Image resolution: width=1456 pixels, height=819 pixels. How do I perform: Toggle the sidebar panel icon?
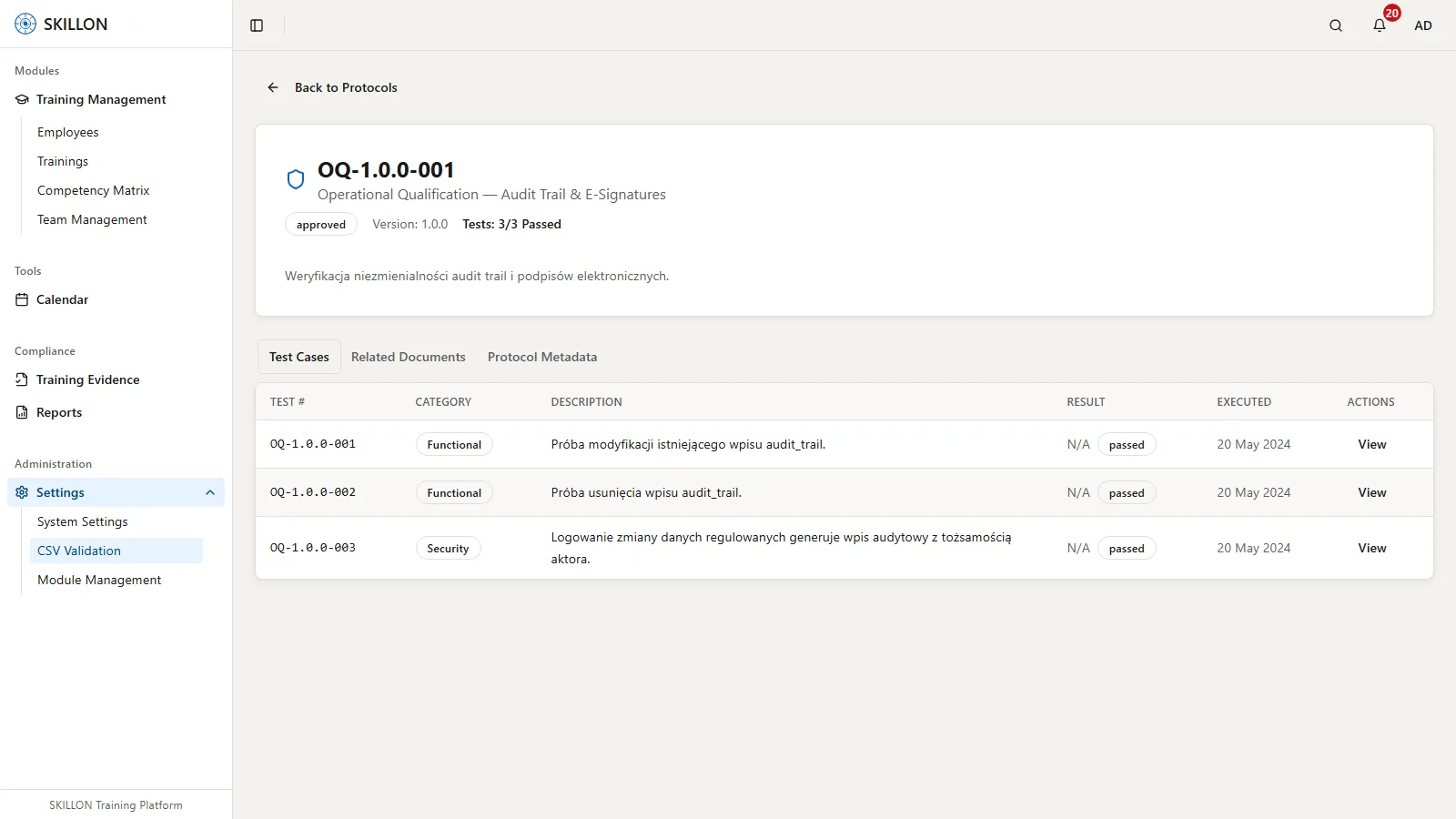[x=257, y=25]
